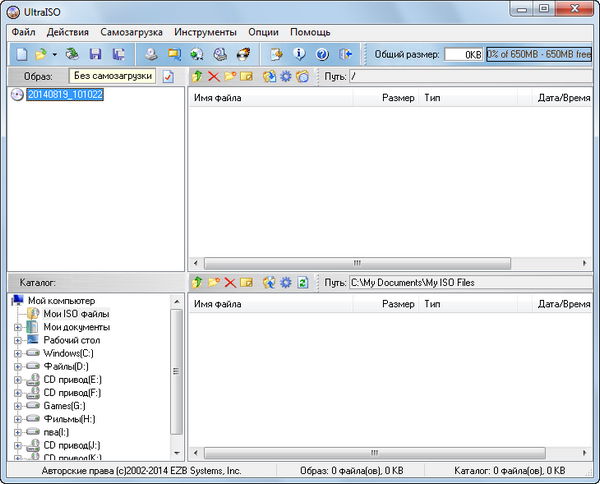Viewport: 600px width, 484px height.
Task: Click the 650MB capacity progress bar
Action: point(538,54)
